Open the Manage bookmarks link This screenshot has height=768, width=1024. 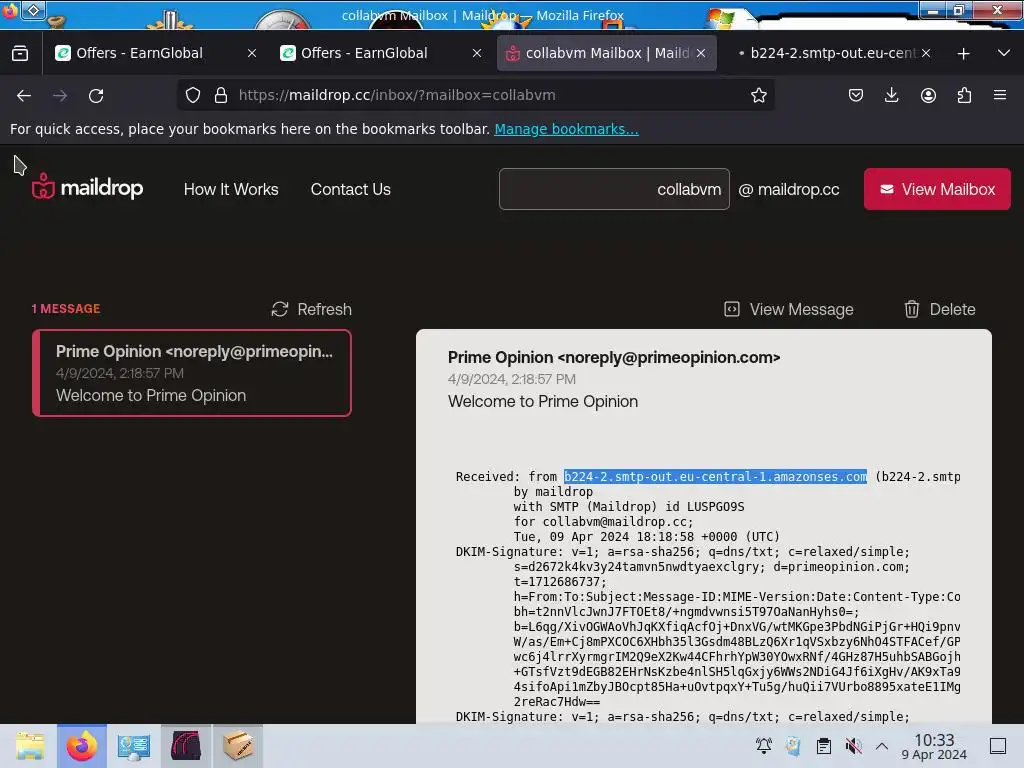pos(566,129)
